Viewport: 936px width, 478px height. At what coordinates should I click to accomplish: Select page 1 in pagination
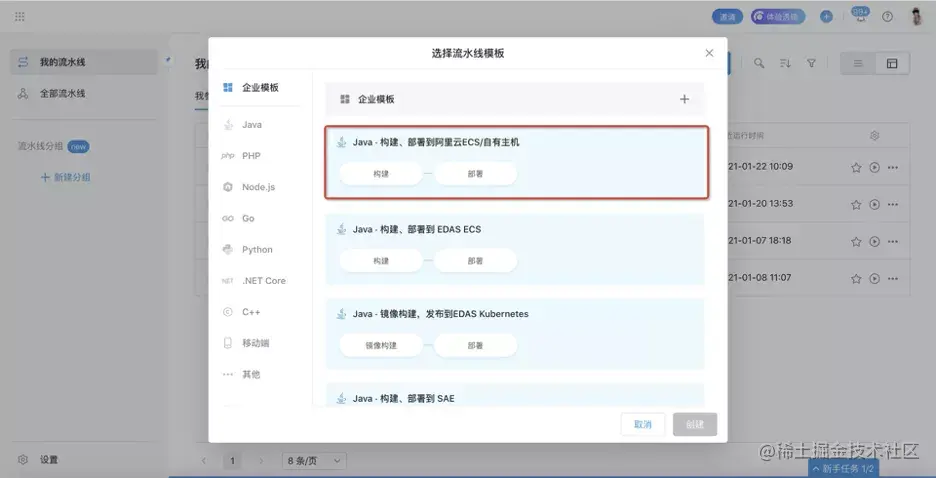pos(233,461)
